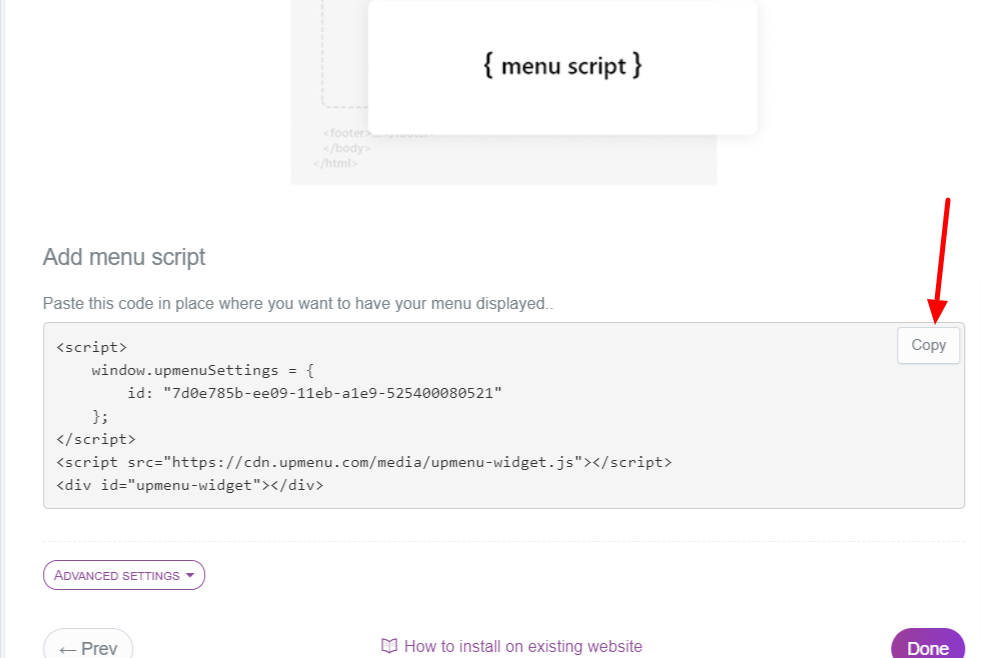Click the opening script tag on first line

click(91, 347)
